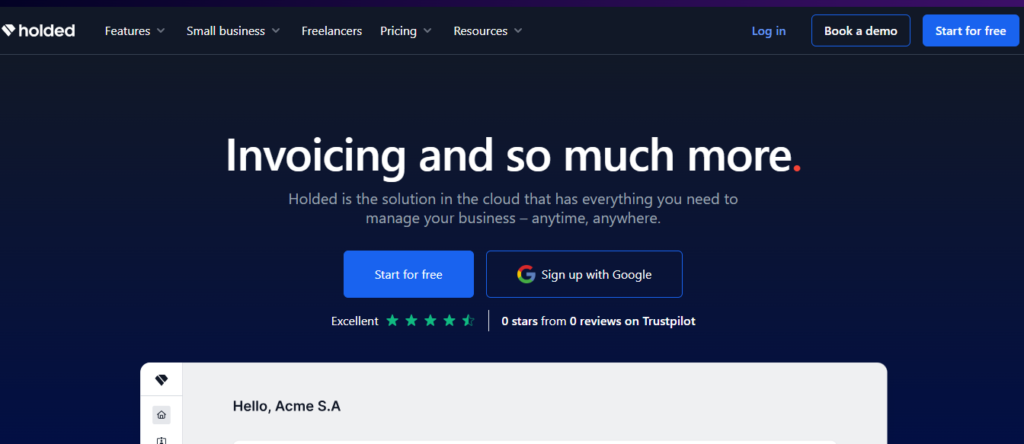Click the contacts icon below home icon

161,440
